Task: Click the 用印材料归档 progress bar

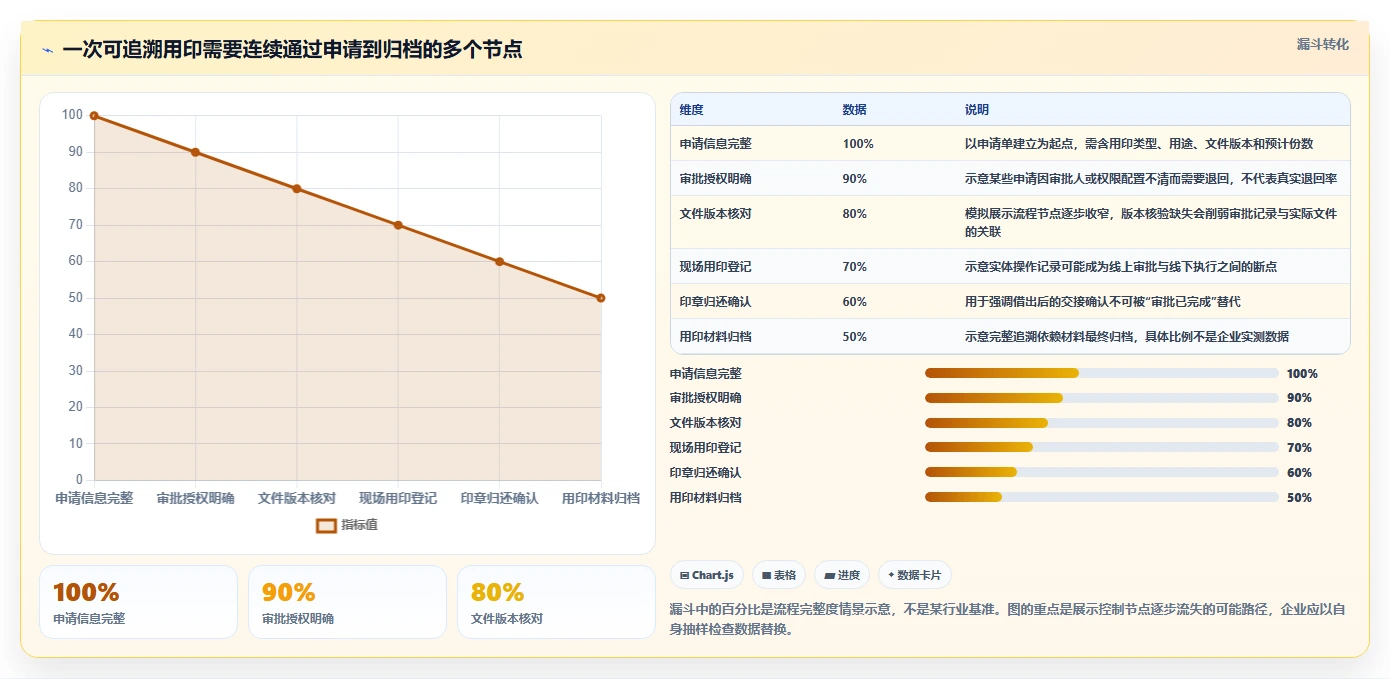Action: [x=1101, y=497]
